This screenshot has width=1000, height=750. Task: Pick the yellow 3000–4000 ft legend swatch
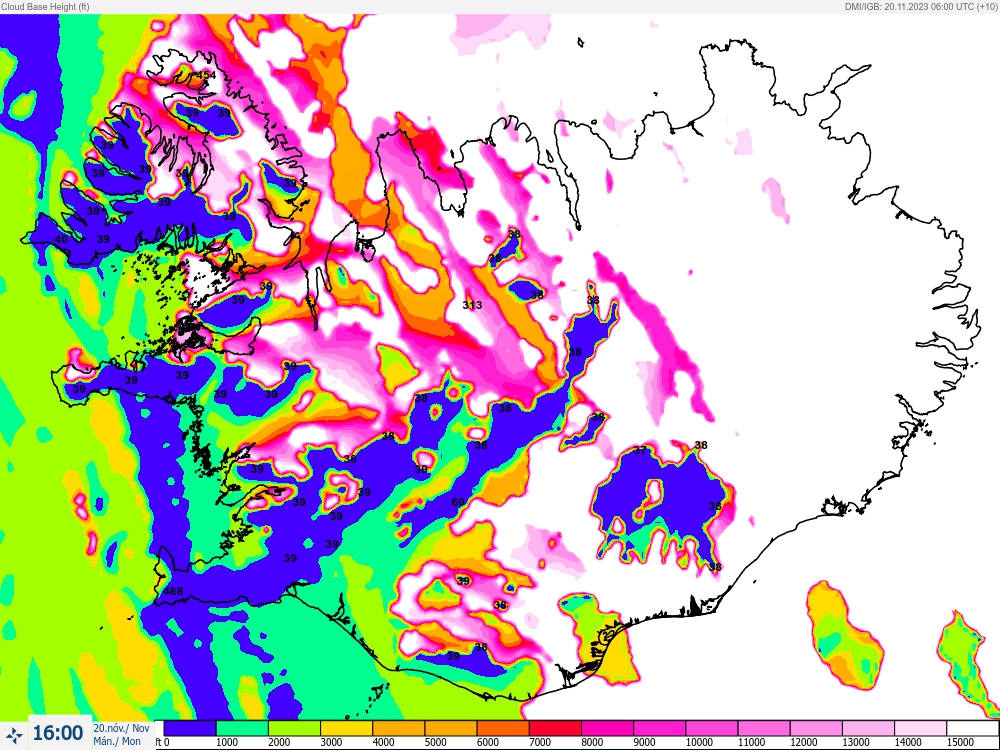[x=346, y=728]
